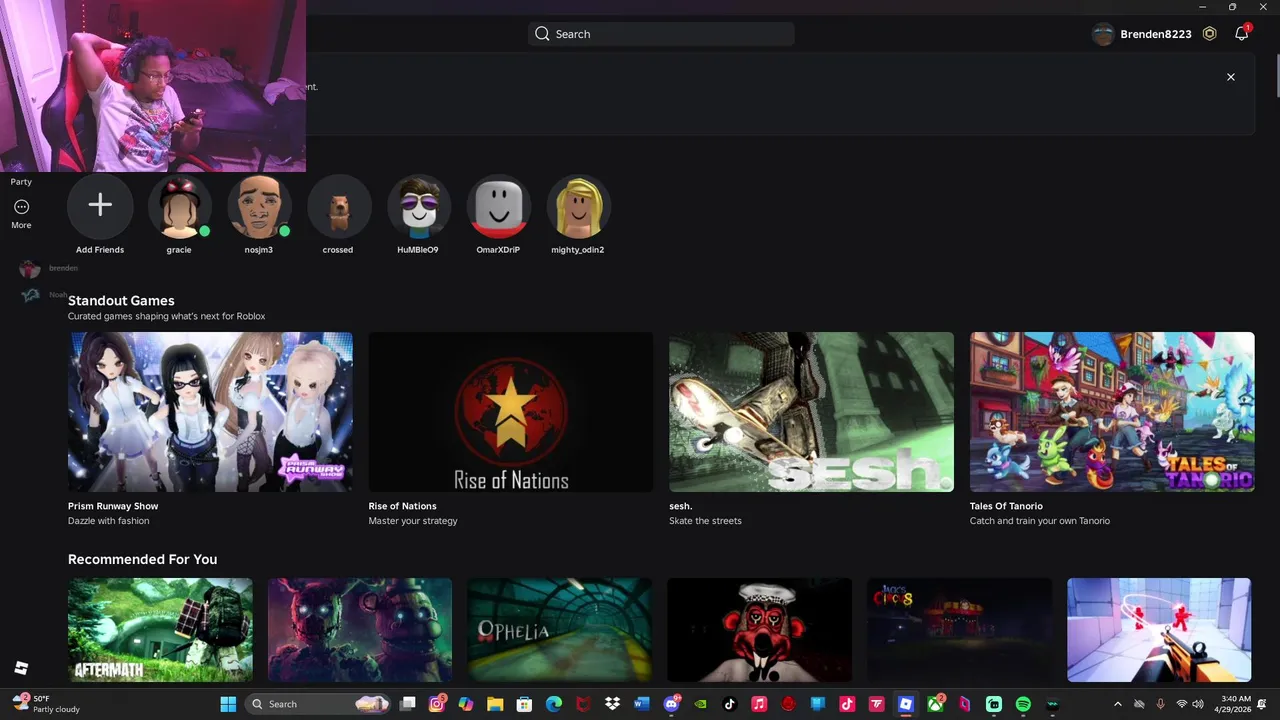Click the Windows taskbar search box
Screen dimensions: 1280x720
tap(317, 704)
